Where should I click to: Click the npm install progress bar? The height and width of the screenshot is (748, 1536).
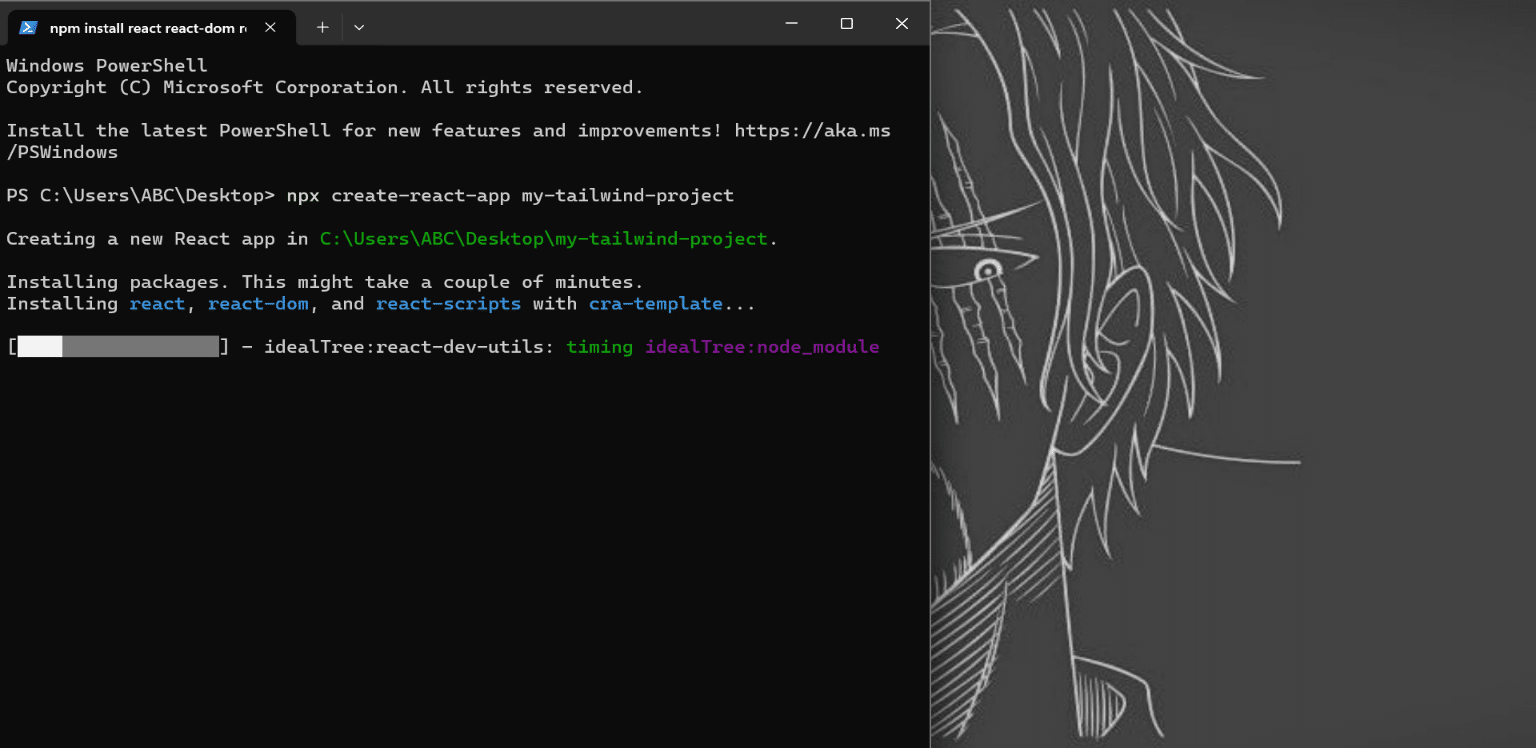tap(118, 347)
